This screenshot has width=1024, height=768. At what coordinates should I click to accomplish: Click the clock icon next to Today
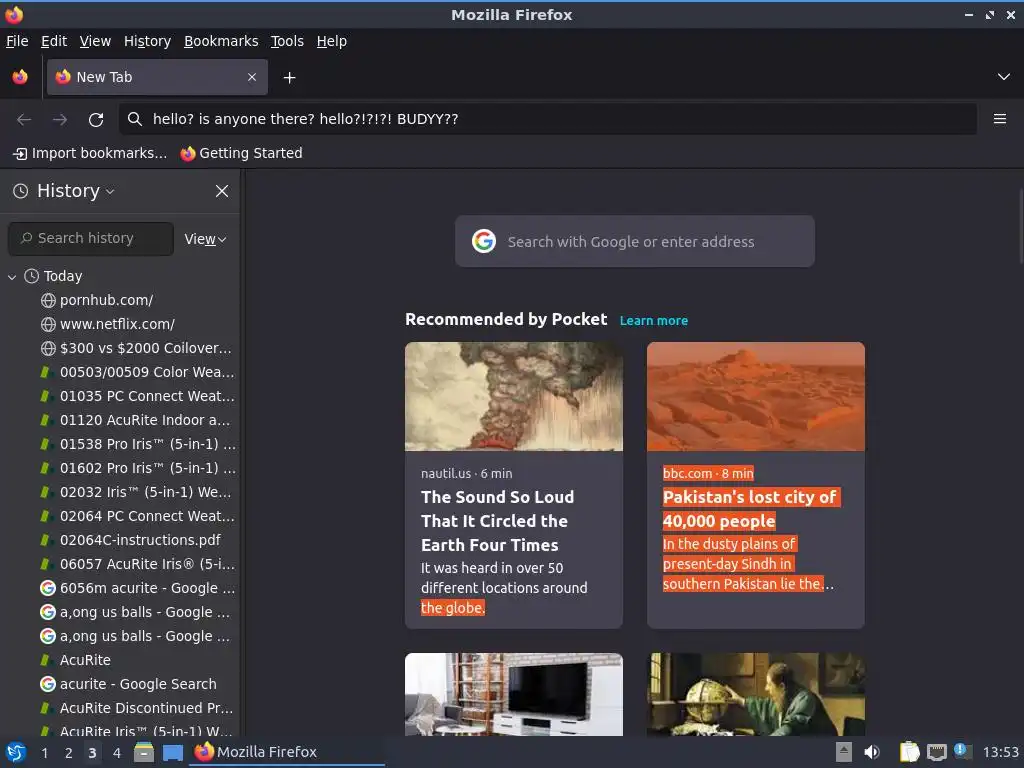point(31,276)
